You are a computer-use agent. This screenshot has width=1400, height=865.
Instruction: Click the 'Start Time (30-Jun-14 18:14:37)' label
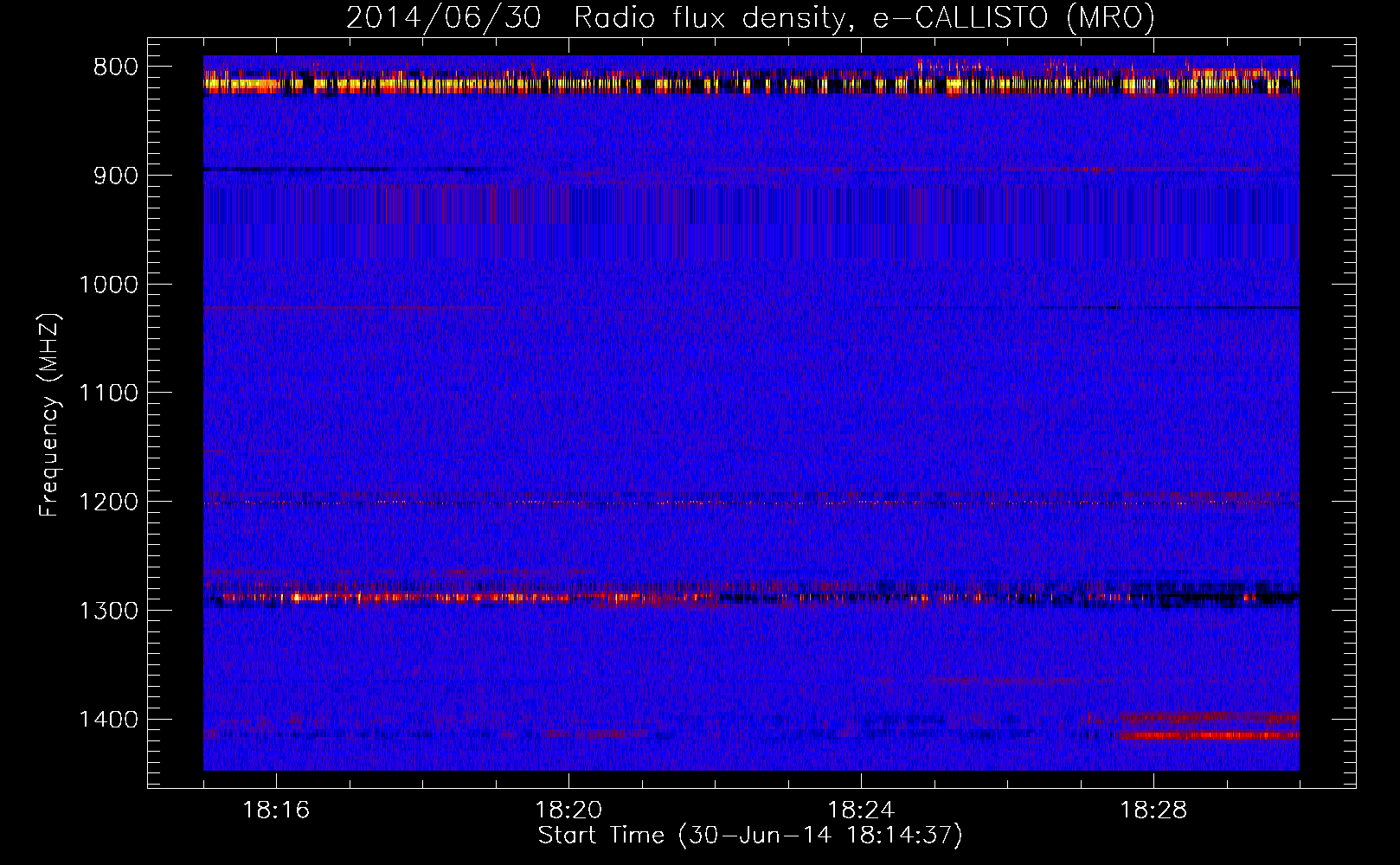[x=750, y=836]
